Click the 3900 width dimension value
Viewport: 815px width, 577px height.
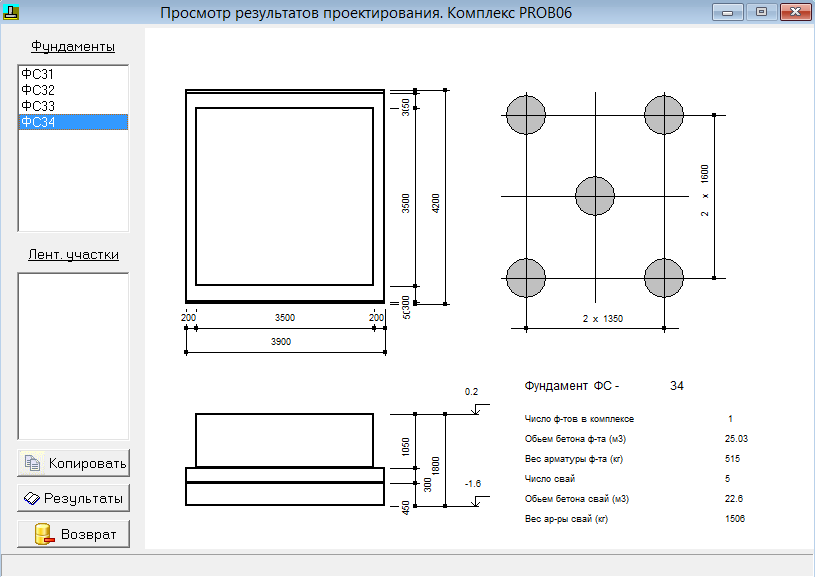coord(281,342)
